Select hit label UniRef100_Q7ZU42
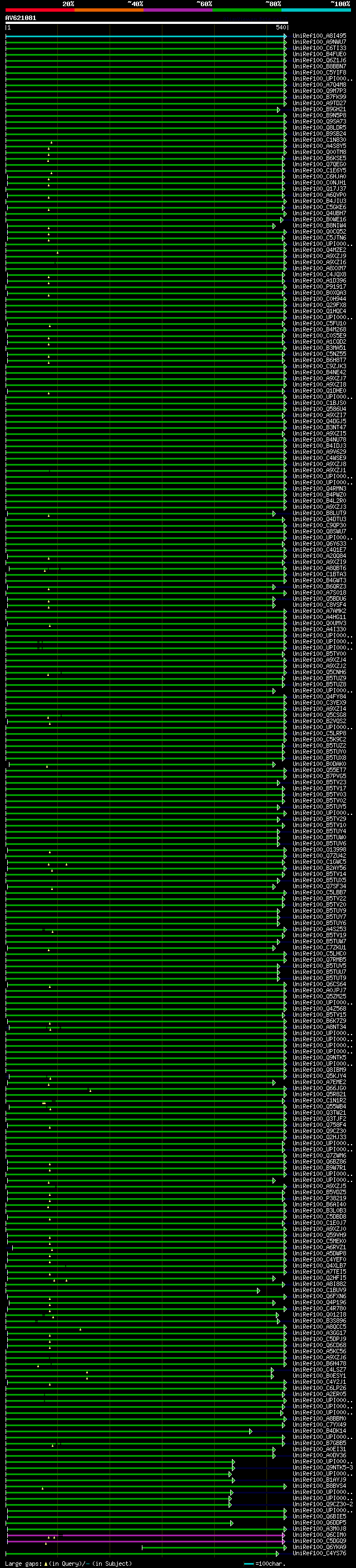Screen dimensions: 356x1568 tap(319, 856)
